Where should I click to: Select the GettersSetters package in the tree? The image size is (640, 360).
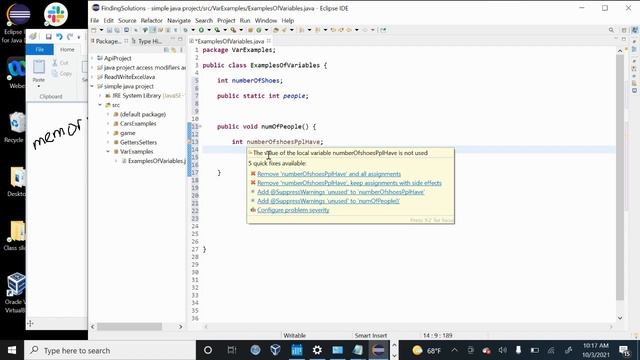(x=138, y=142)
